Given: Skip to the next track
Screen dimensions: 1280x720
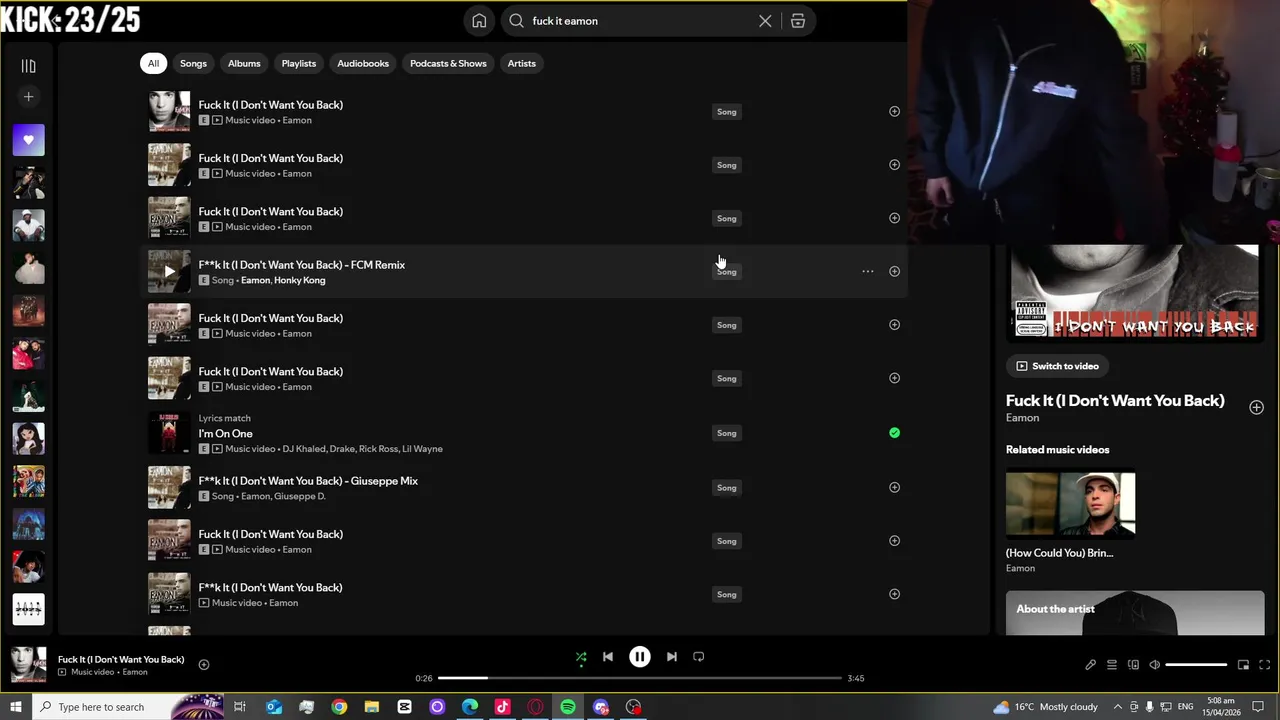Looking at the screenshot, I should (672, 657).
